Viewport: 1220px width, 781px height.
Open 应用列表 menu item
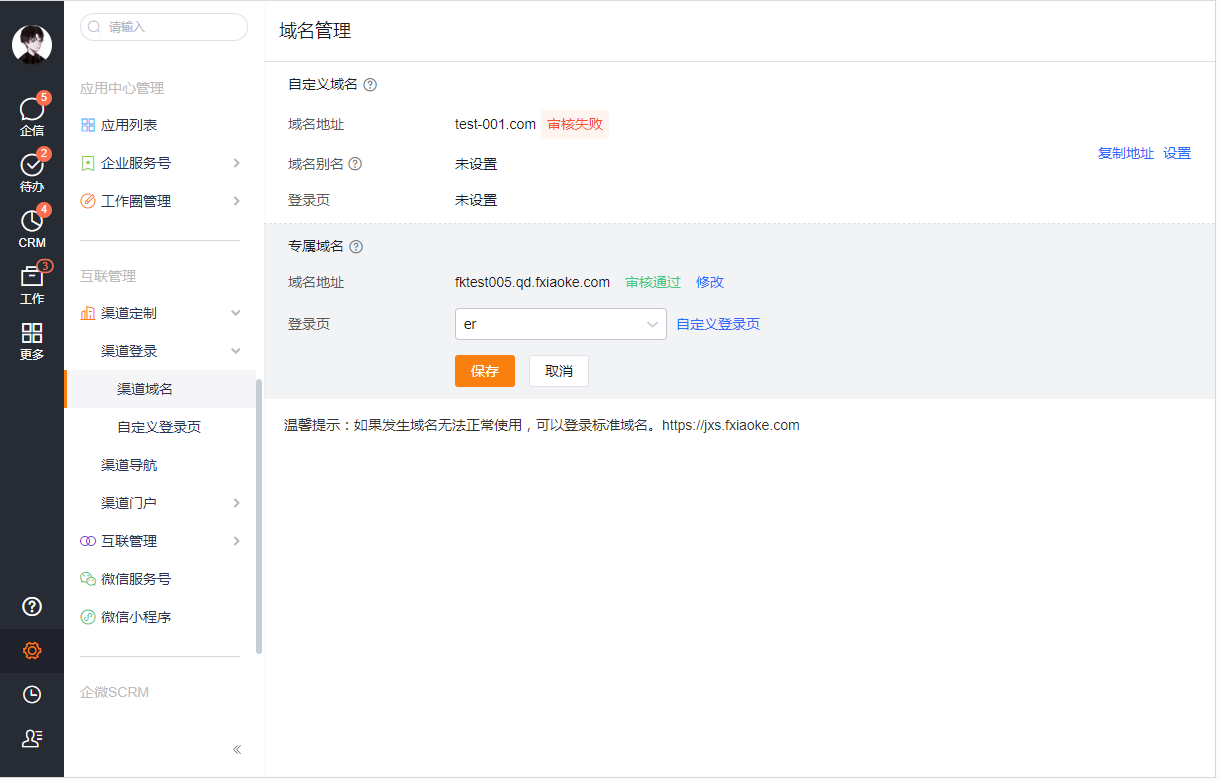click(129, 125)
